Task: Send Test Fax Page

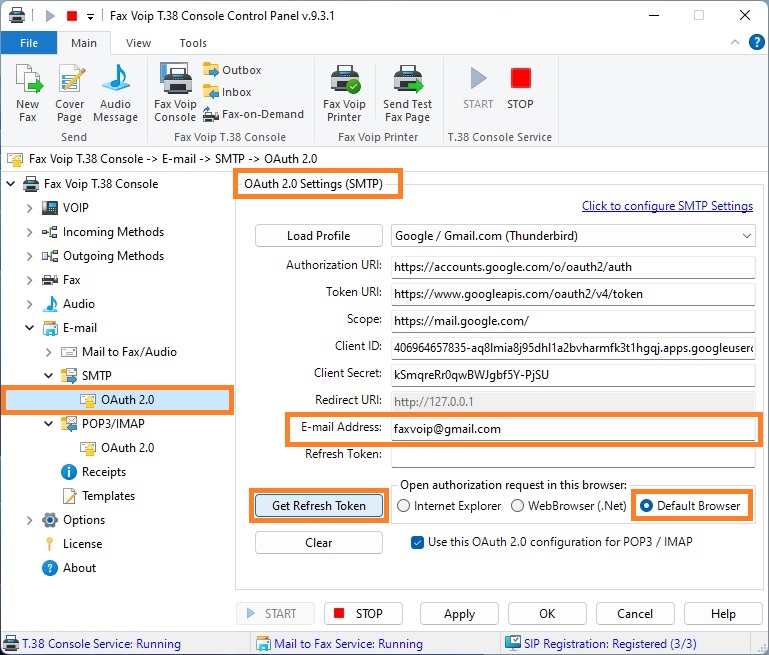Action: point(407,93)
